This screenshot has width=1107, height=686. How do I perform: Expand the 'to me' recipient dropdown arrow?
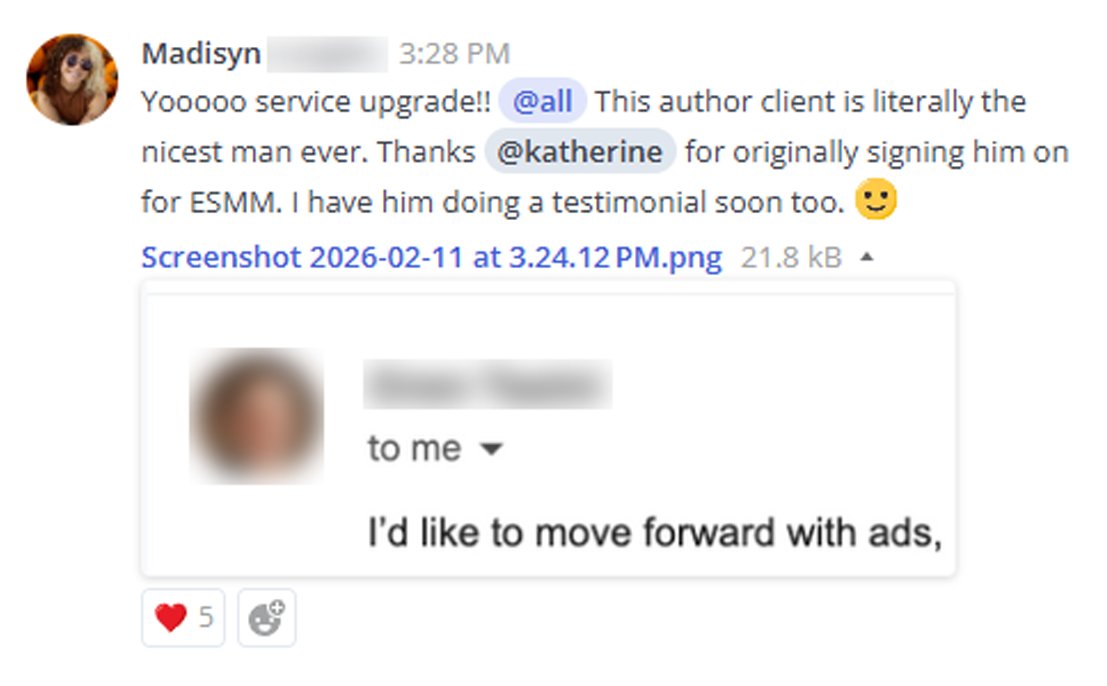point(491,449)
